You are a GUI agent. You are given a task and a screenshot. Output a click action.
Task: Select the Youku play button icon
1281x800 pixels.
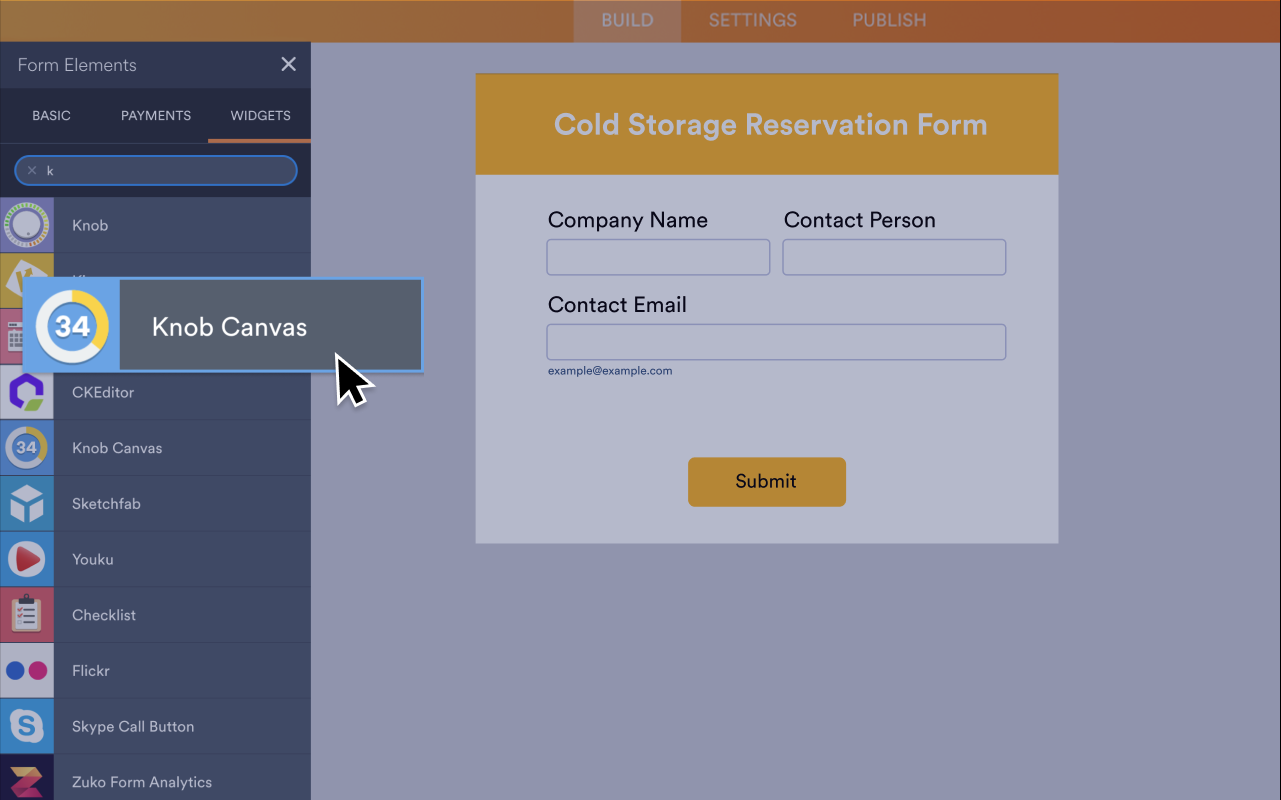27,559
